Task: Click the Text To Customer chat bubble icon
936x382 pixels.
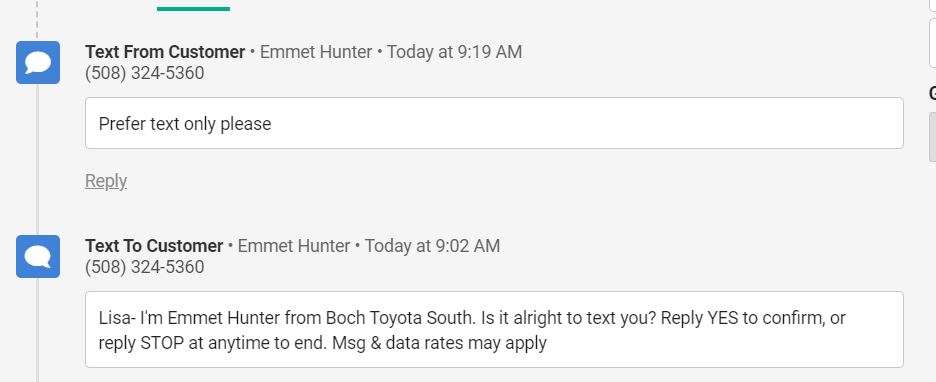Action: [38, 257]
